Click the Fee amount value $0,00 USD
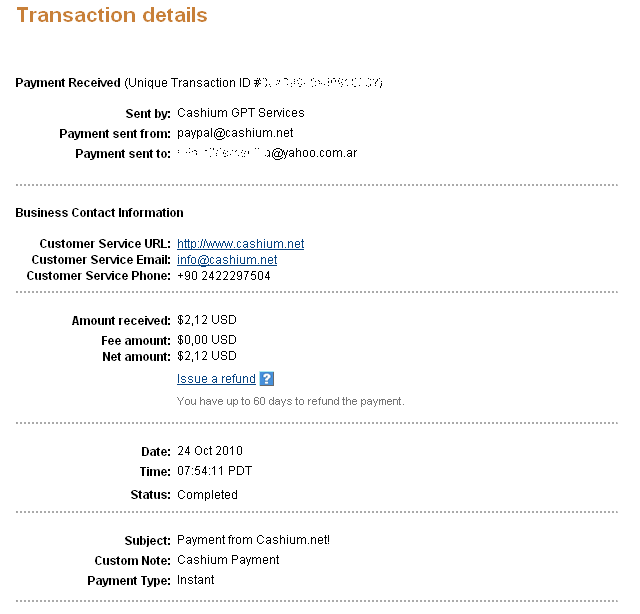This screenshot has width=640, height=614. tap(207, 340)
